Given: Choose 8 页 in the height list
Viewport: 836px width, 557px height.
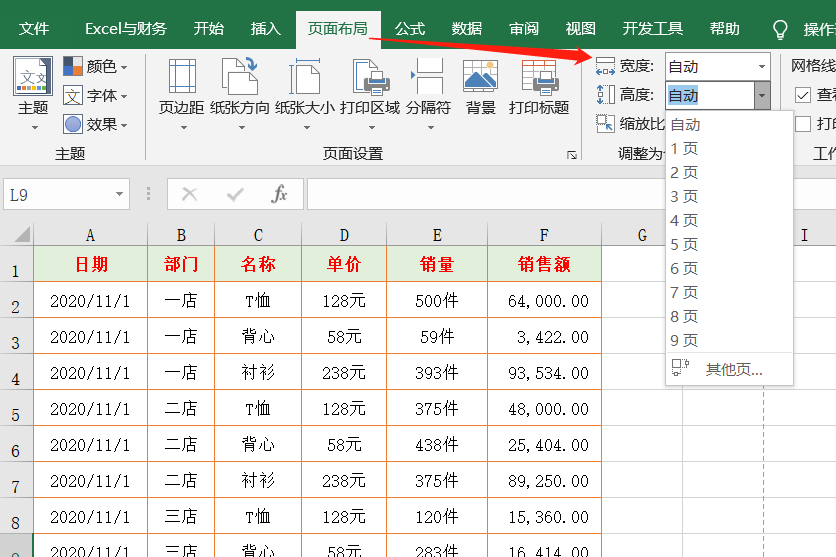Looking at the screenshot, I should tap(729, 317).
